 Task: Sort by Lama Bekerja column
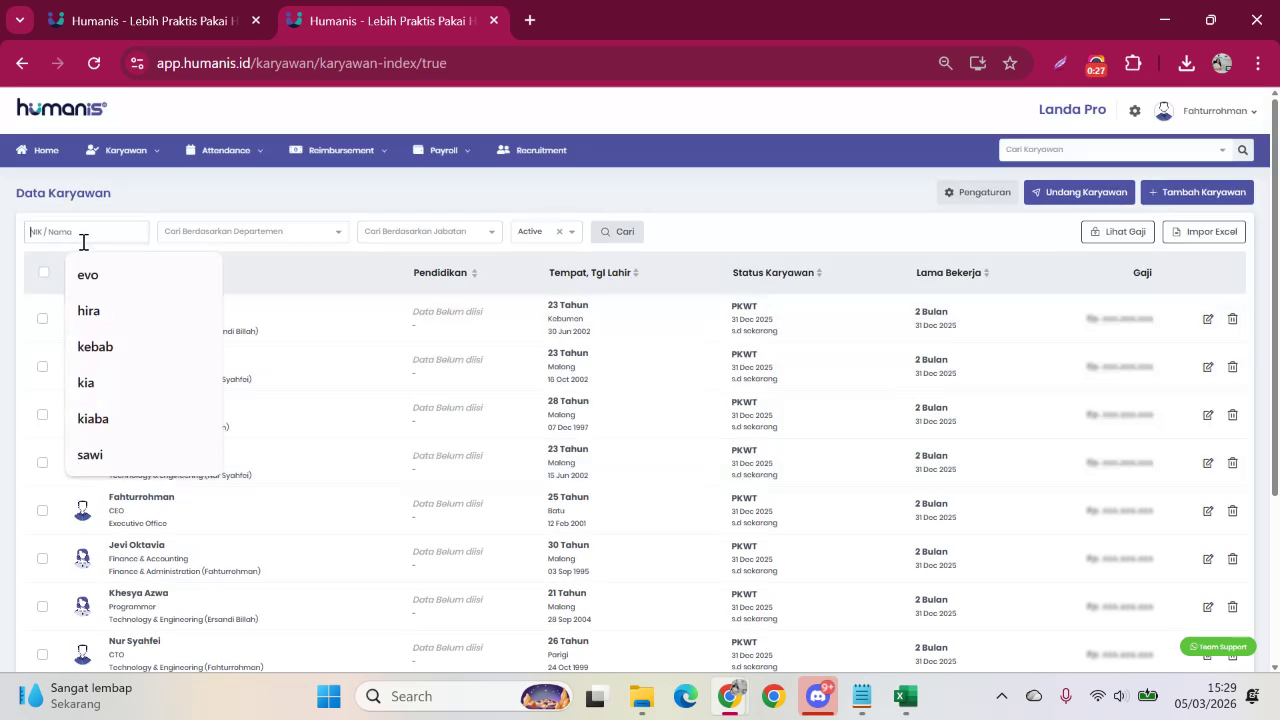tap(986, 273)
